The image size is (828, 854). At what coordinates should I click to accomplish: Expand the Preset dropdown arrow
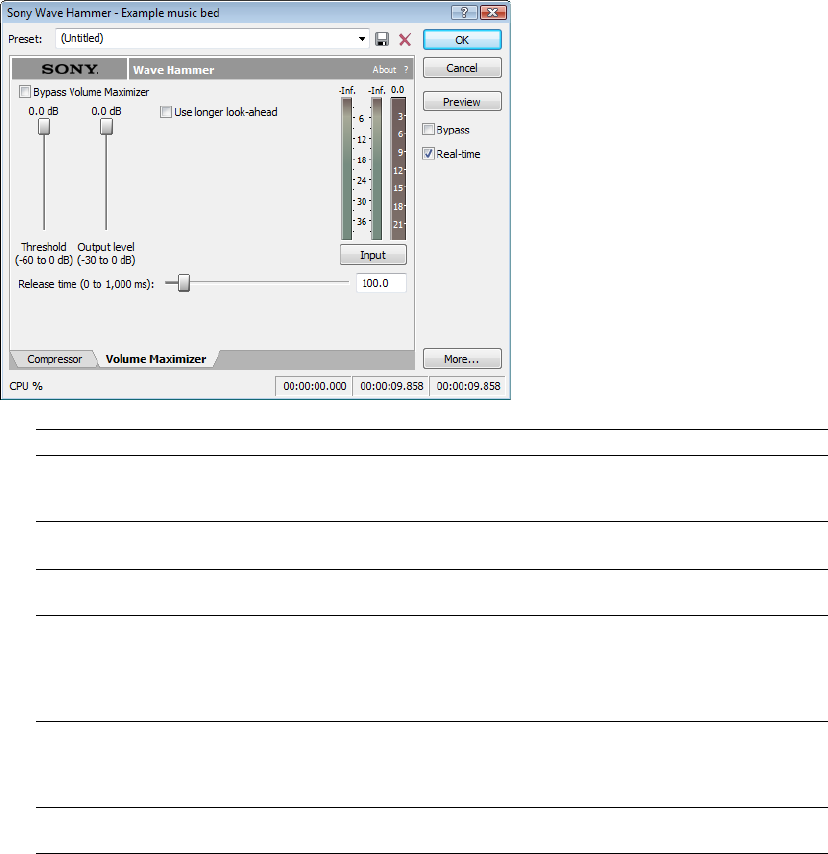[362, 39]
